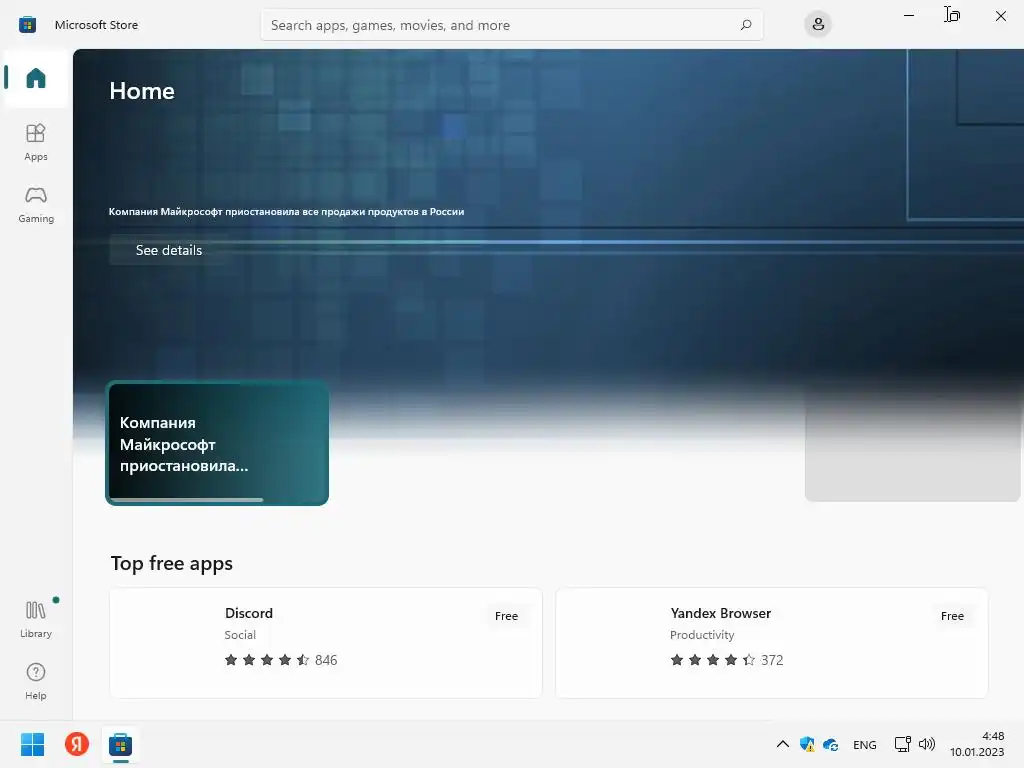
Task: Open the Discord app card
Action: [x=326, y=643]
